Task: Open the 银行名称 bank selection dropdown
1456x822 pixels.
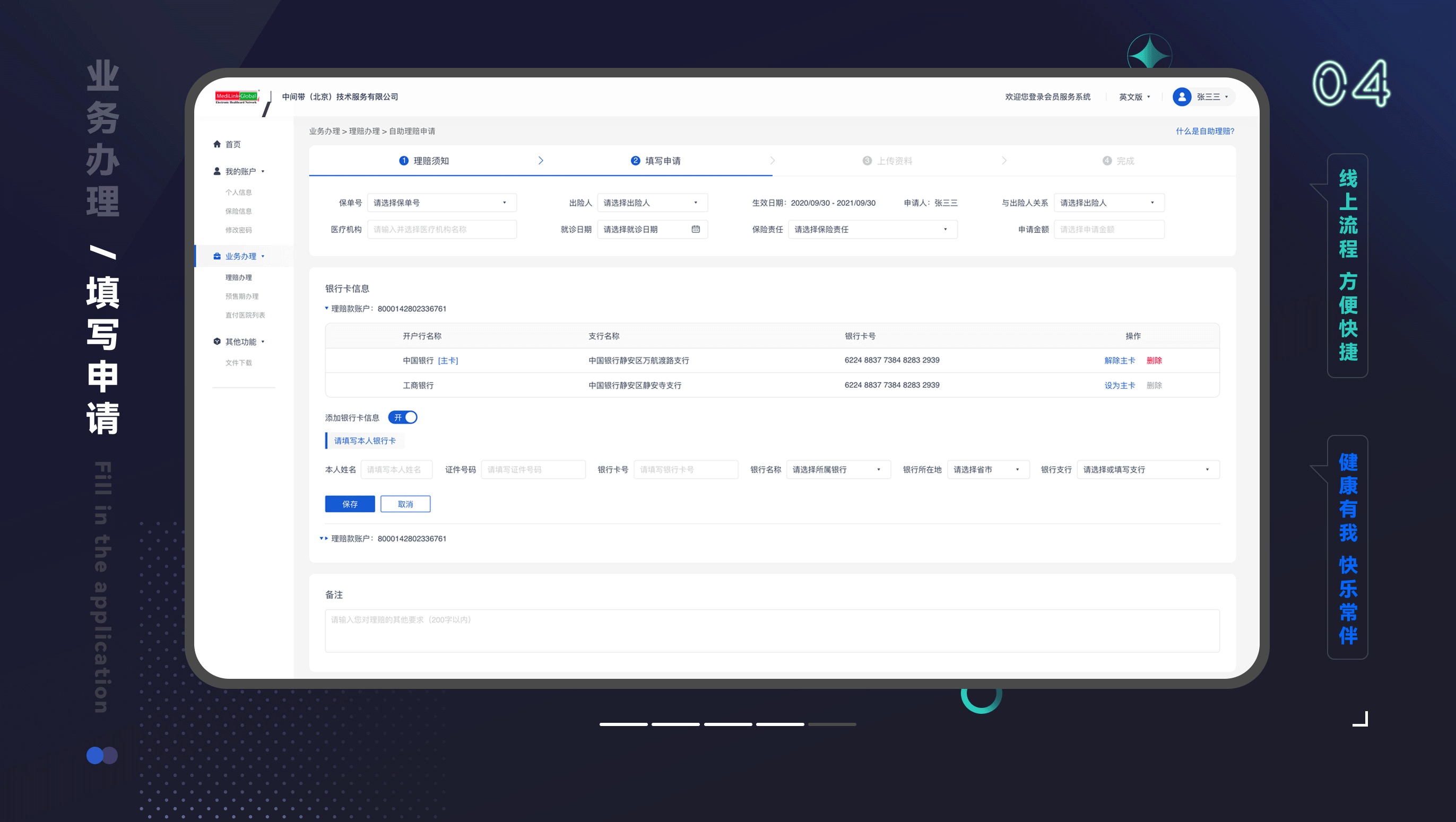Action: click(838, 469)
